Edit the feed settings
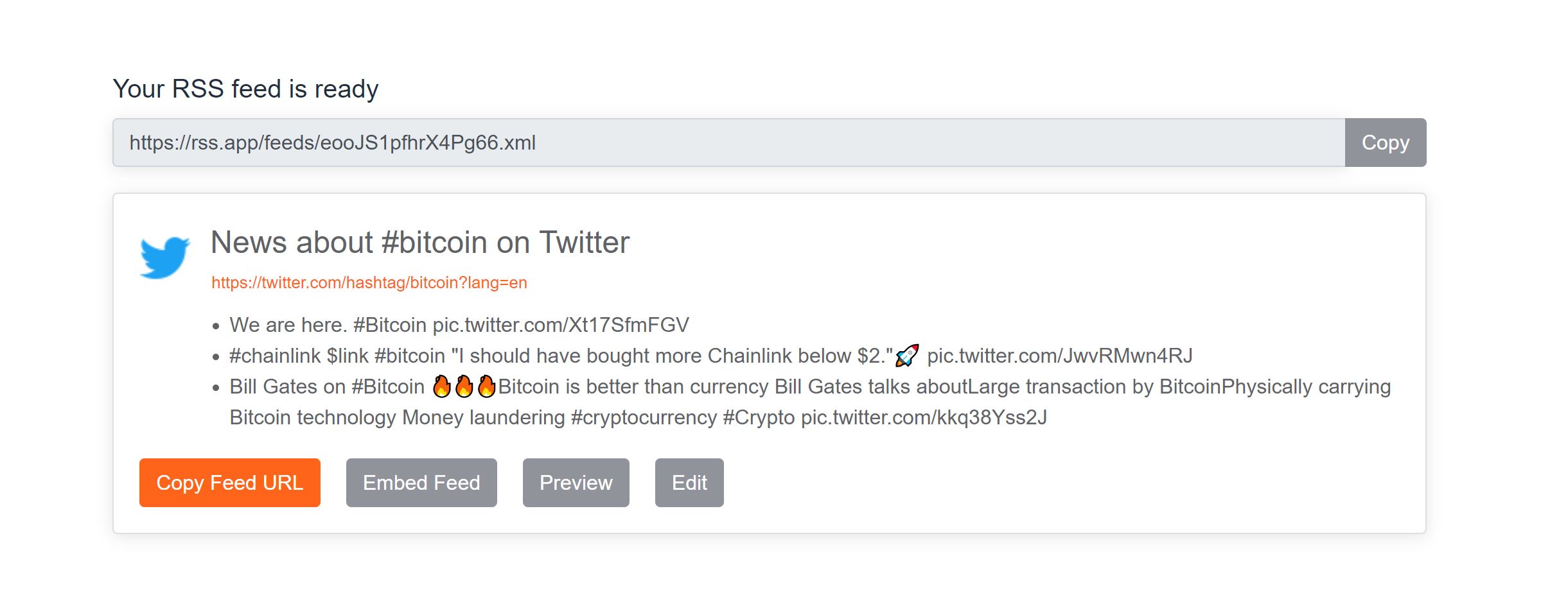This screenshot has height=606, width=1568. (689, 483)
